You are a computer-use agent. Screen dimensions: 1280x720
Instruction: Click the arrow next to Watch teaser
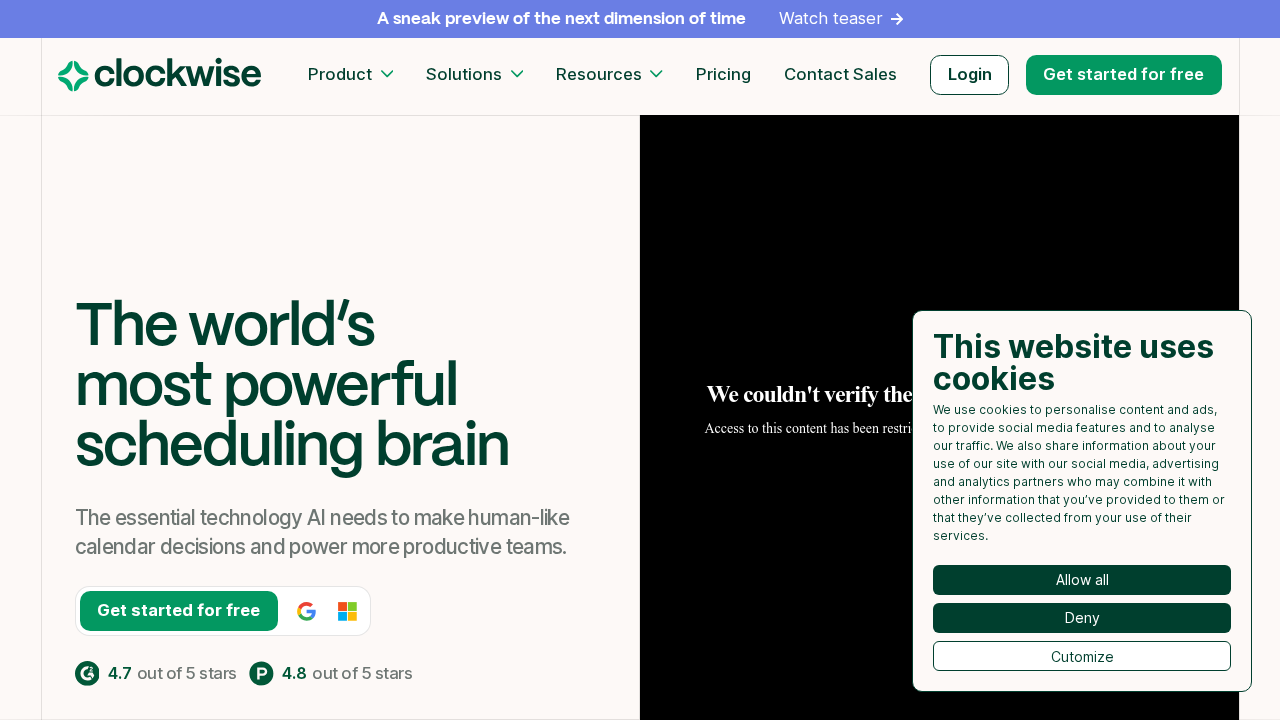pos(897,19)
